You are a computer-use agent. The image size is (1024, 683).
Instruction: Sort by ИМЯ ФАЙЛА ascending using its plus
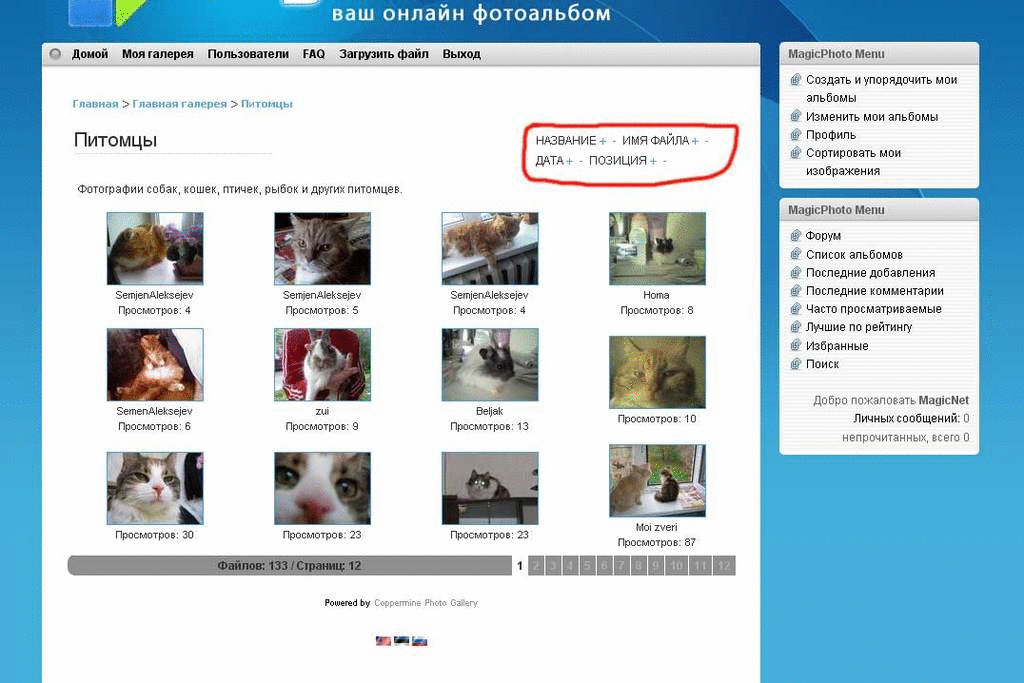pos(695,141)
